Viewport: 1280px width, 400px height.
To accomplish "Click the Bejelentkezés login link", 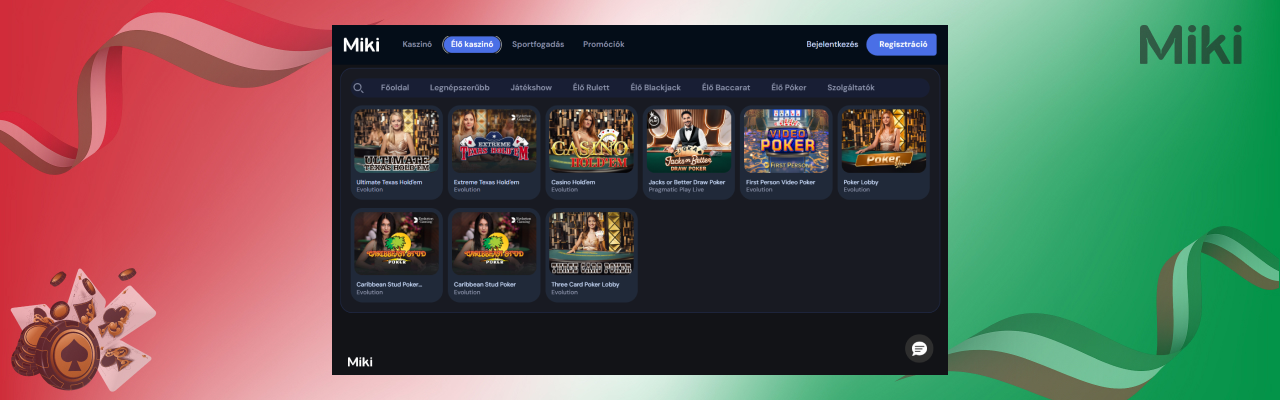I will pyautogui.click(x=833, y=44).
